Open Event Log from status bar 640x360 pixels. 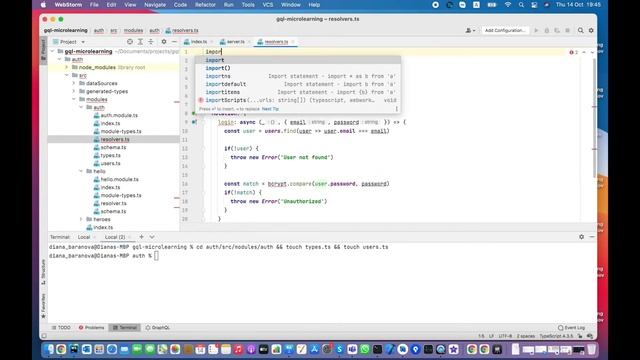(571, 328)
